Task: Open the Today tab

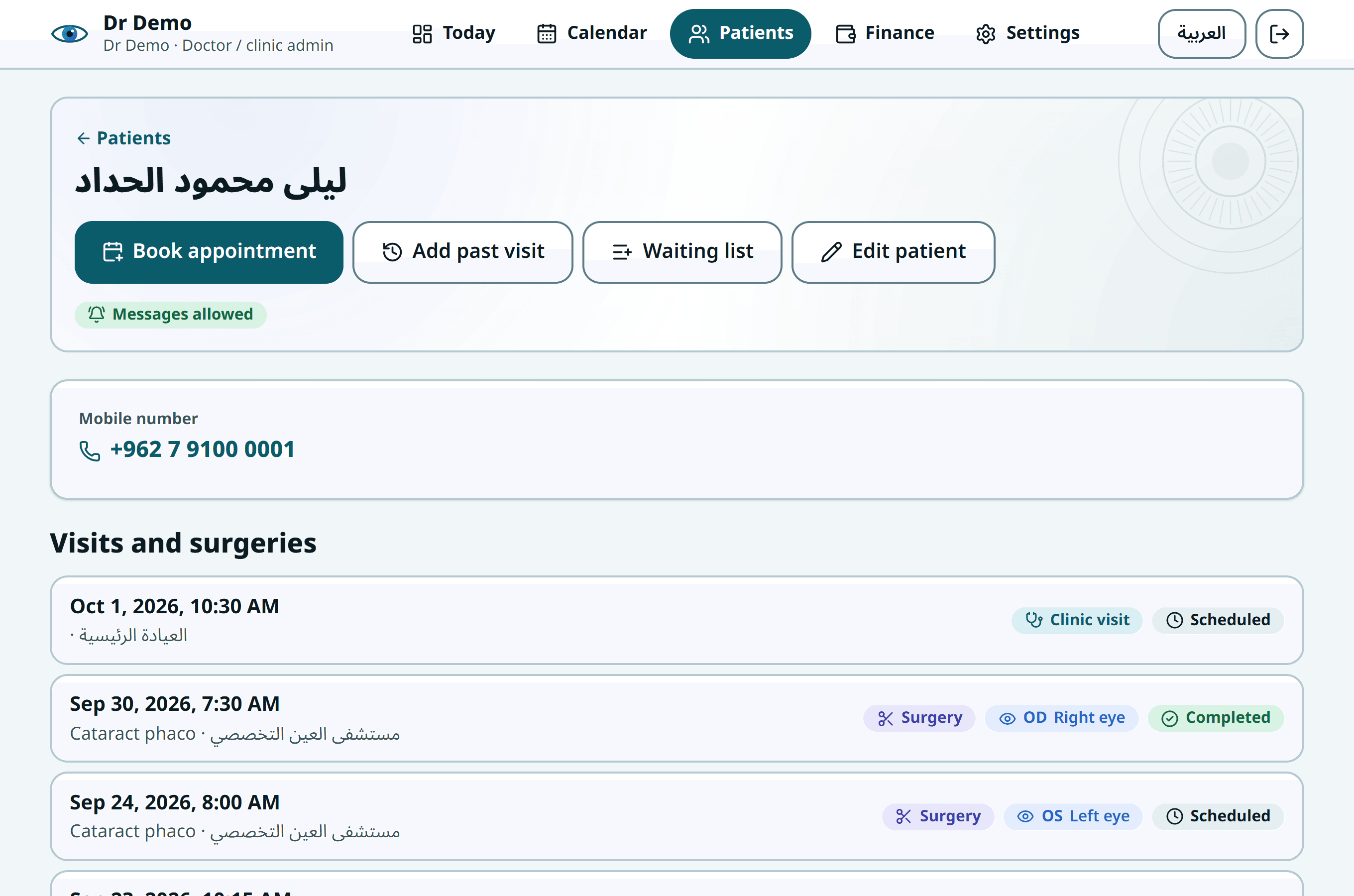Action: 454,34
